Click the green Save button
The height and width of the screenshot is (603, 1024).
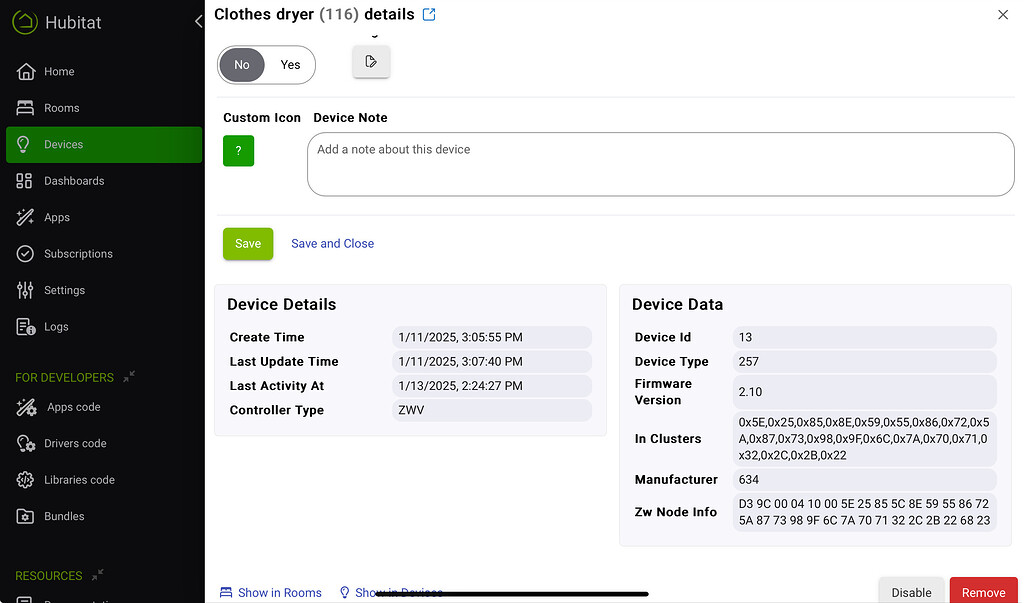click(248, 244)
